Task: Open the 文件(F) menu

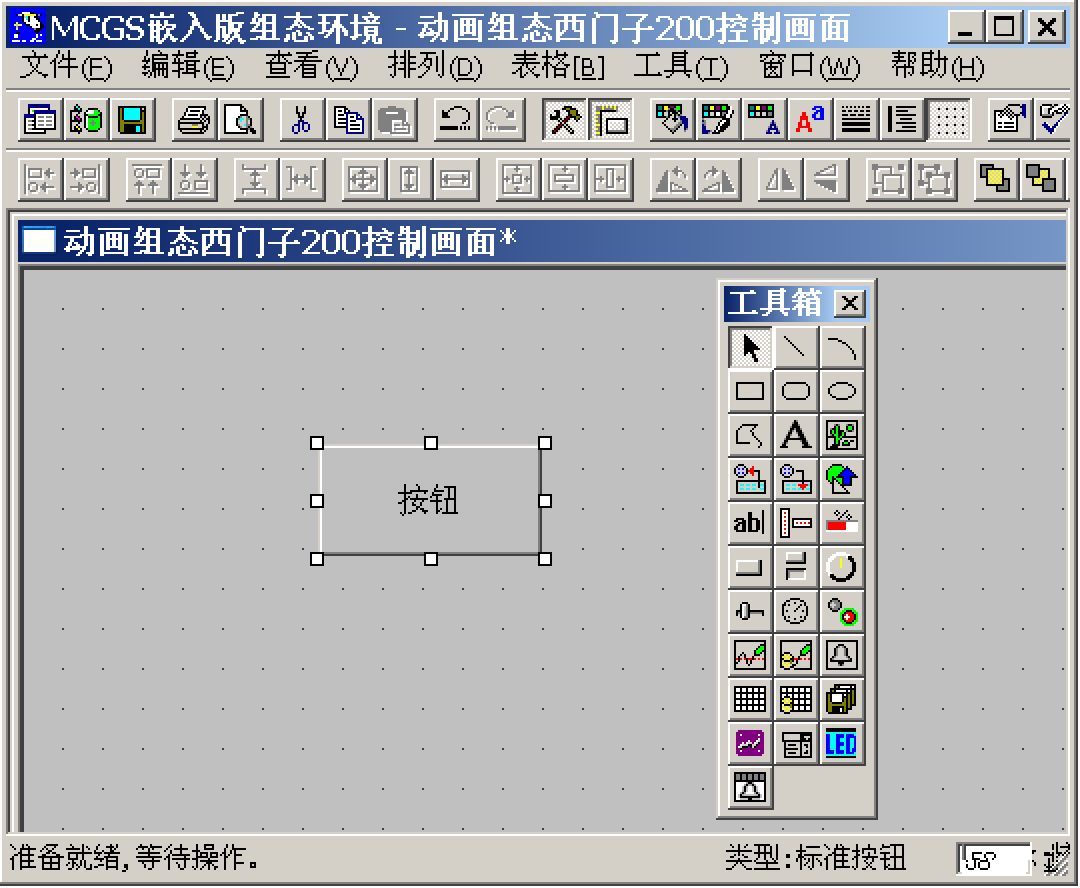Action: [65, 66]
